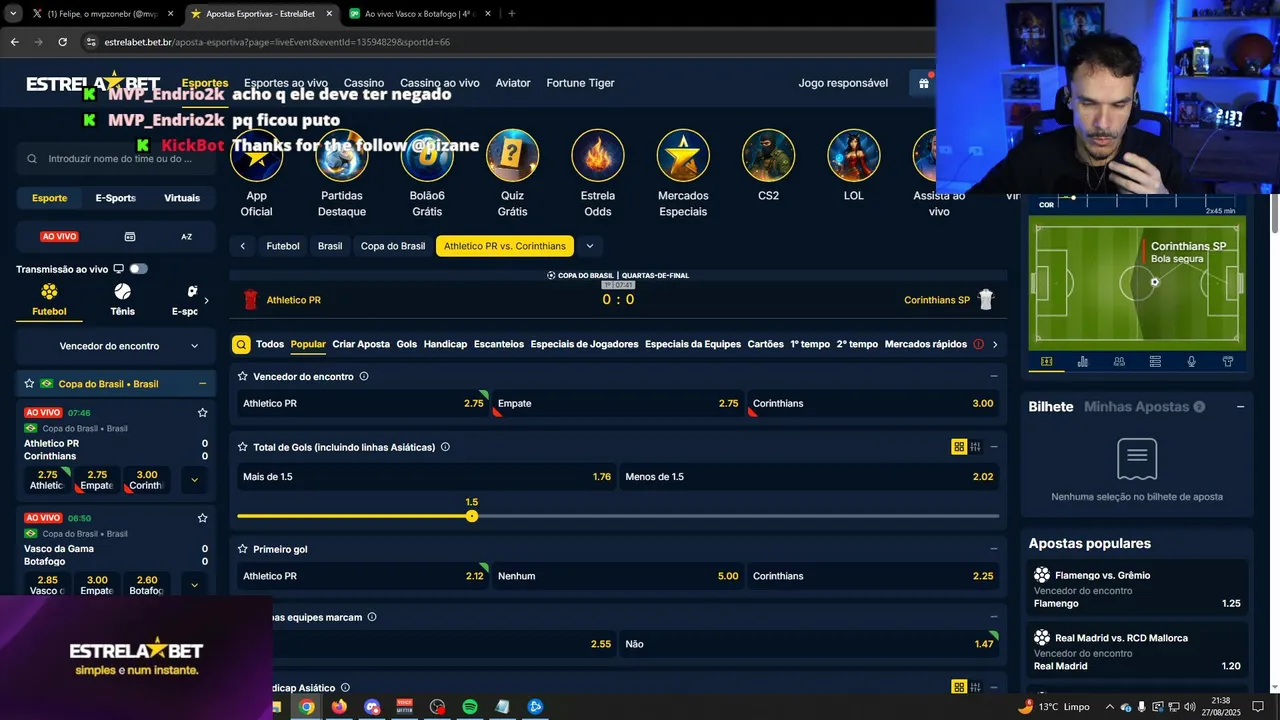The width and height of the screenshot is (1280, 720).
Task: Click the calendar schedule icon in sidebar
Action: tap(129, 237)
